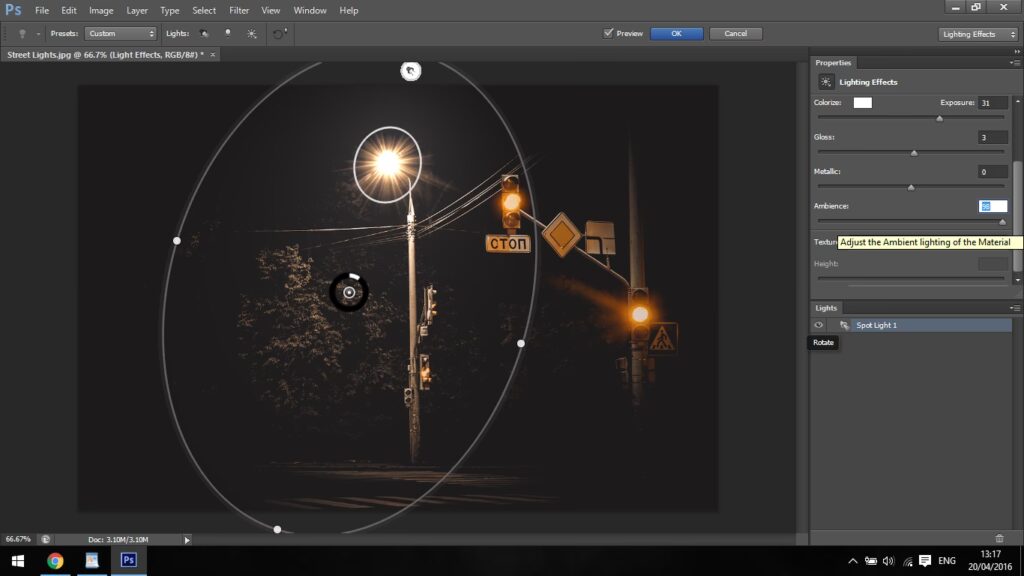Open the Filter menu
Viewport: 1024px width, 576px height.
239,10
